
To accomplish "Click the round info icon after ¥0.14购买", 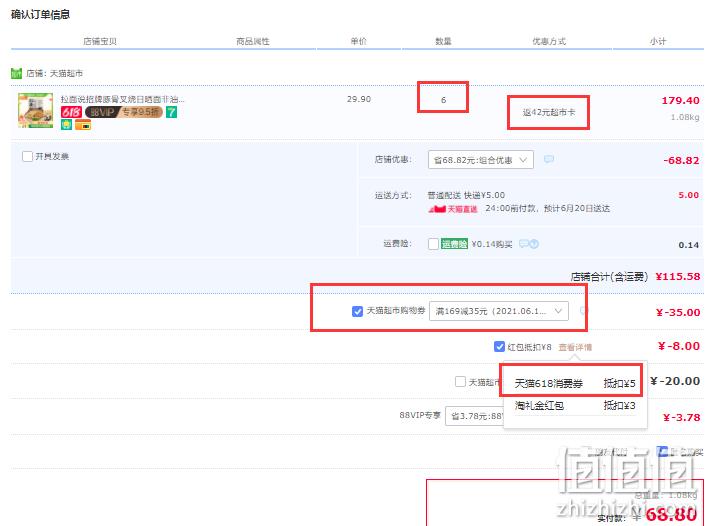I will (534, 244).
